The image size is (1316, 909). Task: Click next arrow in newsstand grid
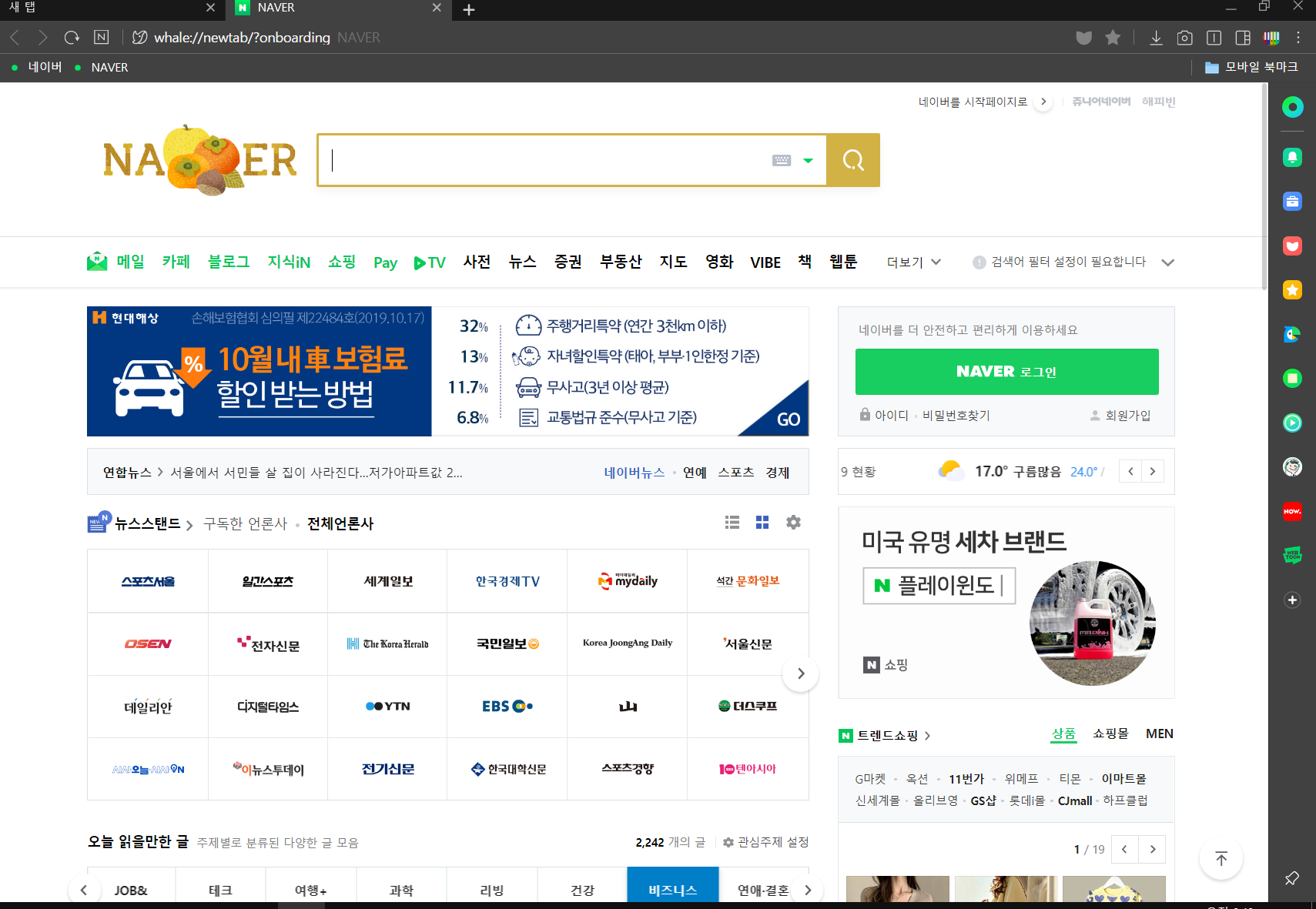point(801,673)
